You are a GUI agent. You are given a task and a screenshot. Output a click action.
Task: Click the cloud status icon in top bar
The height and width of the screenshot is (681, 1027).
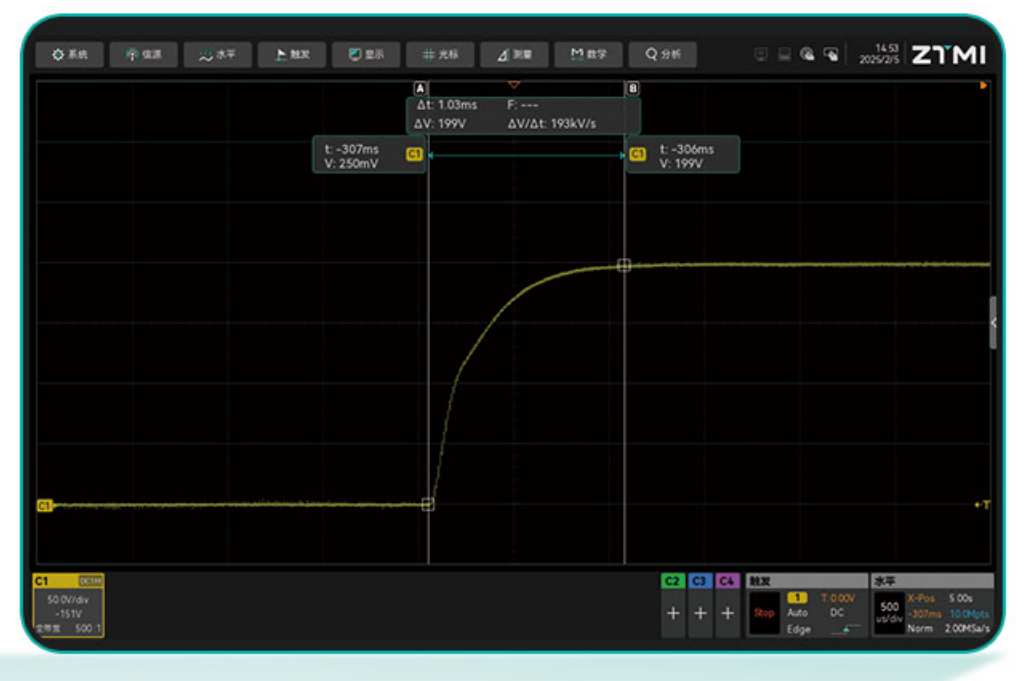[807, 54]
